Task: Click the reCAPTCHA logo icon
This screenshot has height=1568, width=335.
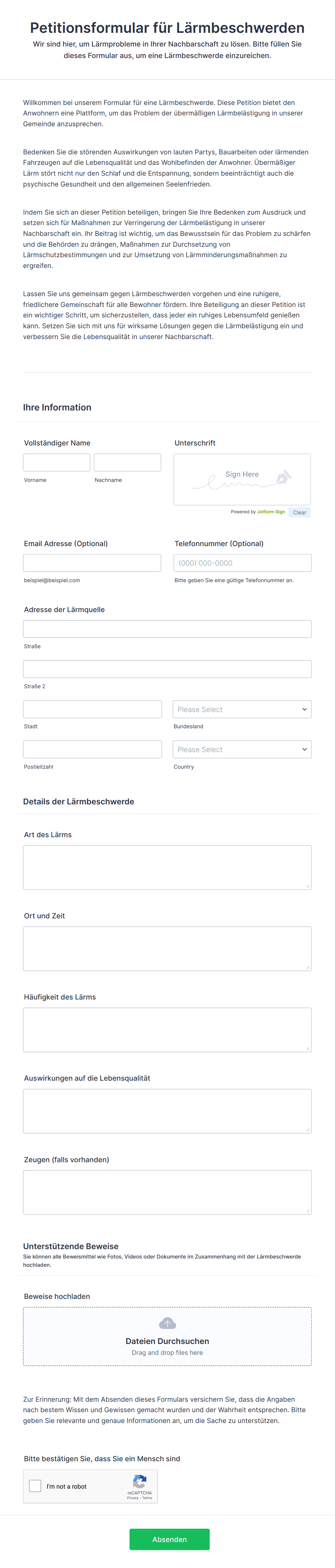Action: [140, 1481]
